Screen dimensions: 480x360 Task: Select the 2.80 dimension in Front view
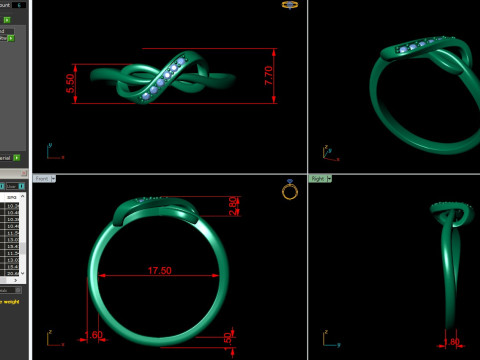233,206
